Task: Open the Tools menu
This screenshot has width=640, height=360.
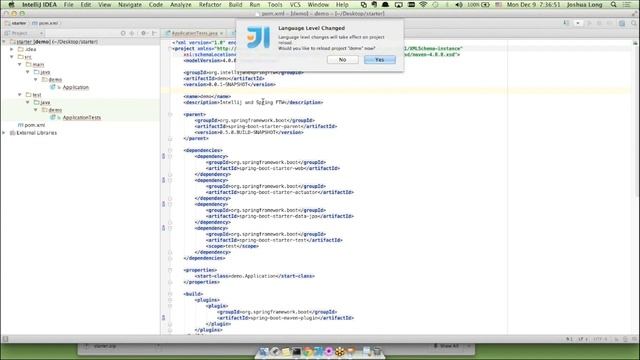Action: 275,4
